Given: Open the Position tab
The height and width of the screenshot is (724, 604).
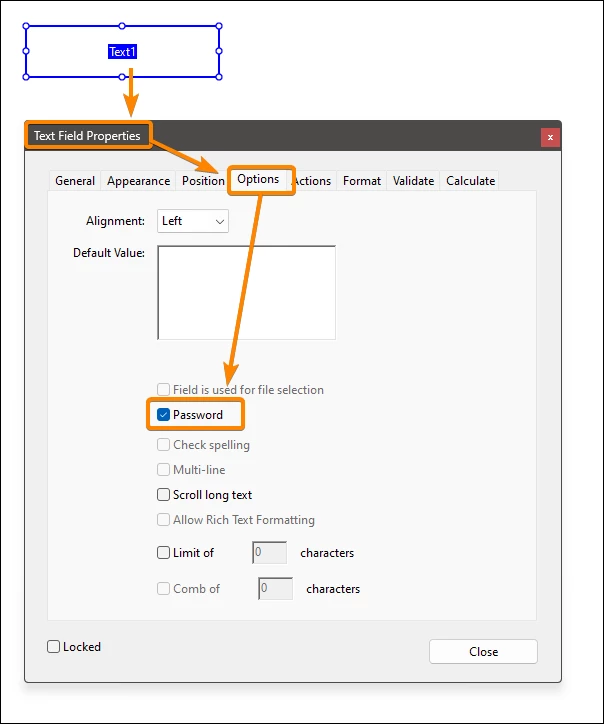Looking at the screenshot, I should (203, 181).
